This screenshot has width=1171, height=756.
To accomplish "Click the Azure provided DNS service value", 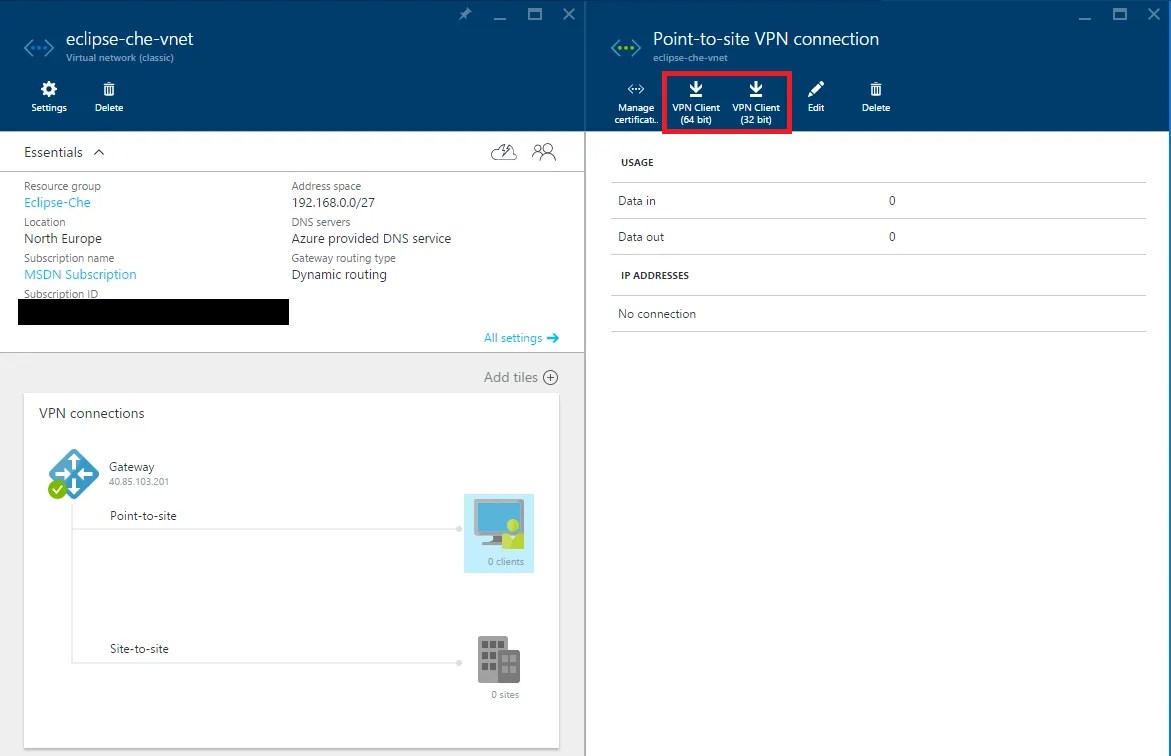I will [371, 238].
